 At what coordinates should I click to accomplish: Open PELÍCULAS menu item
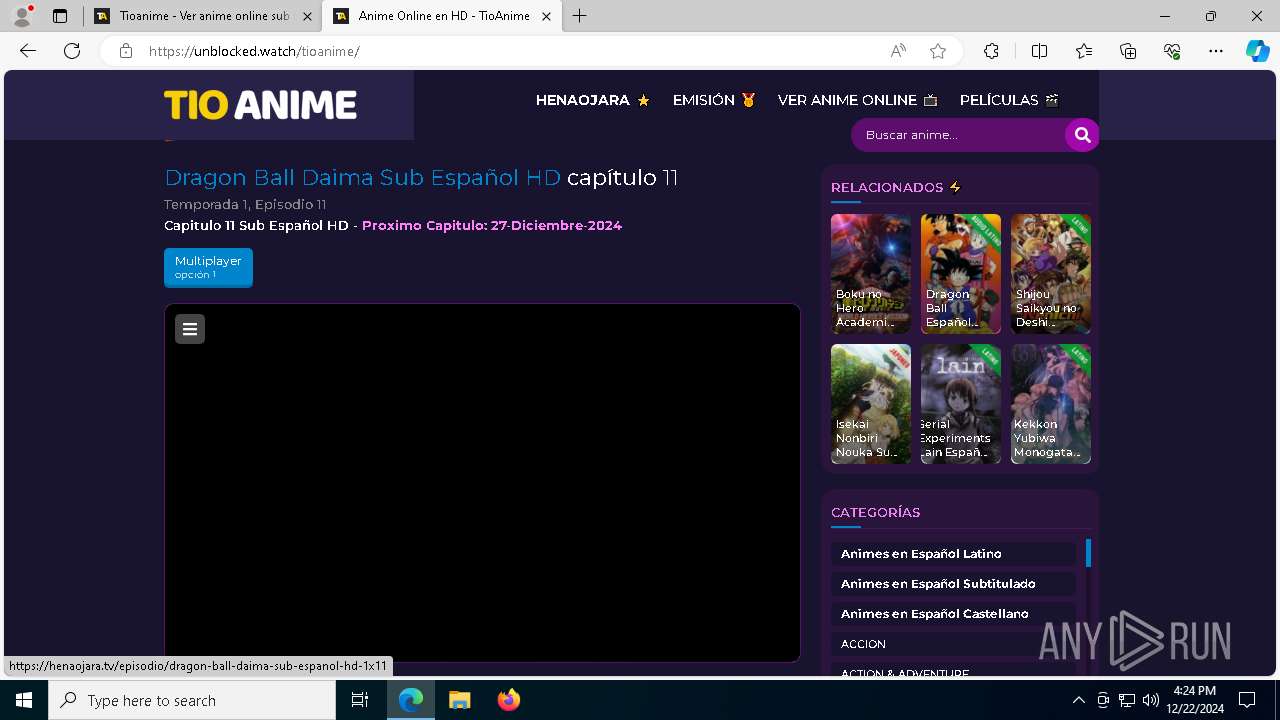point(1009,100)
